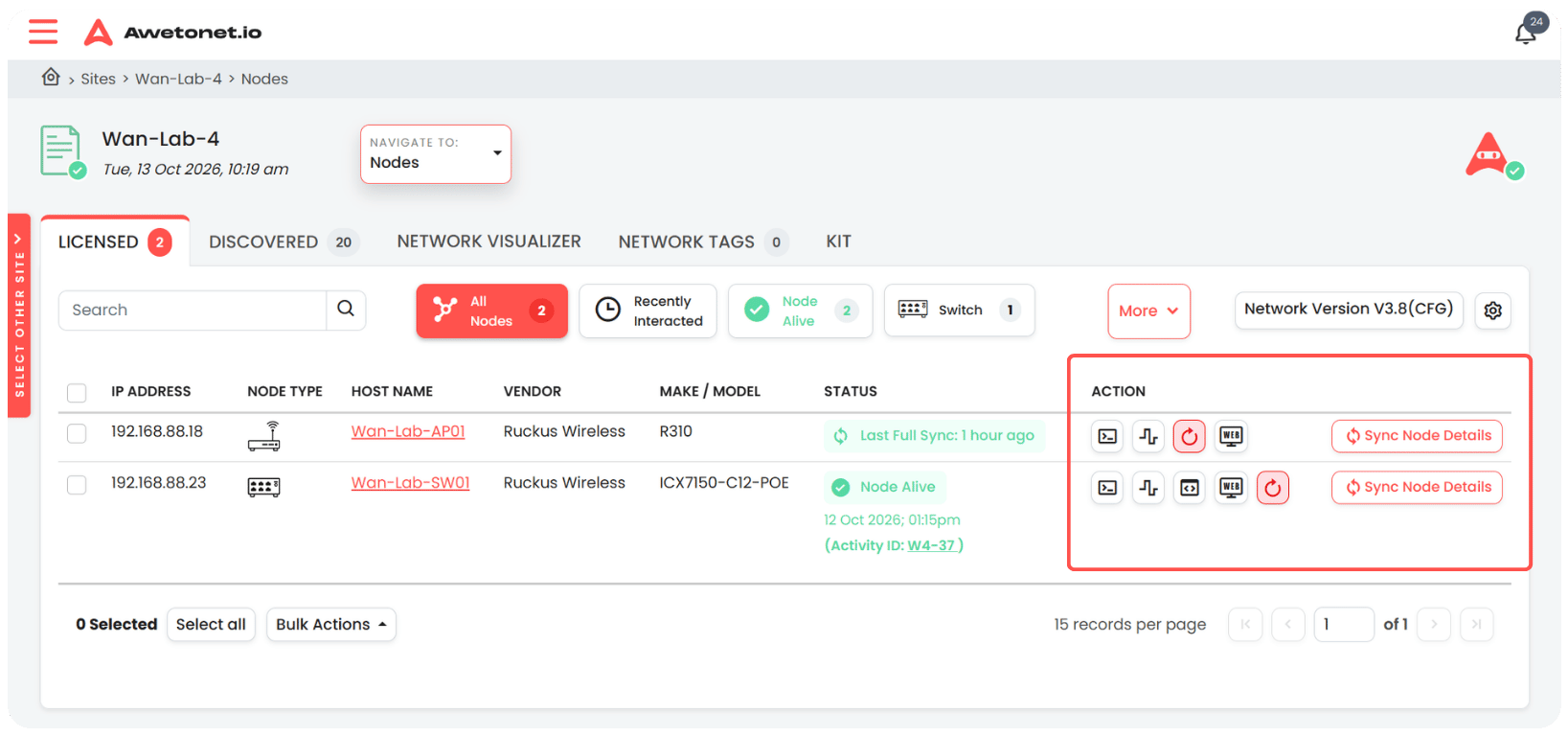Filter by Node Alive
Viewport: 1568px width, 737px height.
[800, 311]
